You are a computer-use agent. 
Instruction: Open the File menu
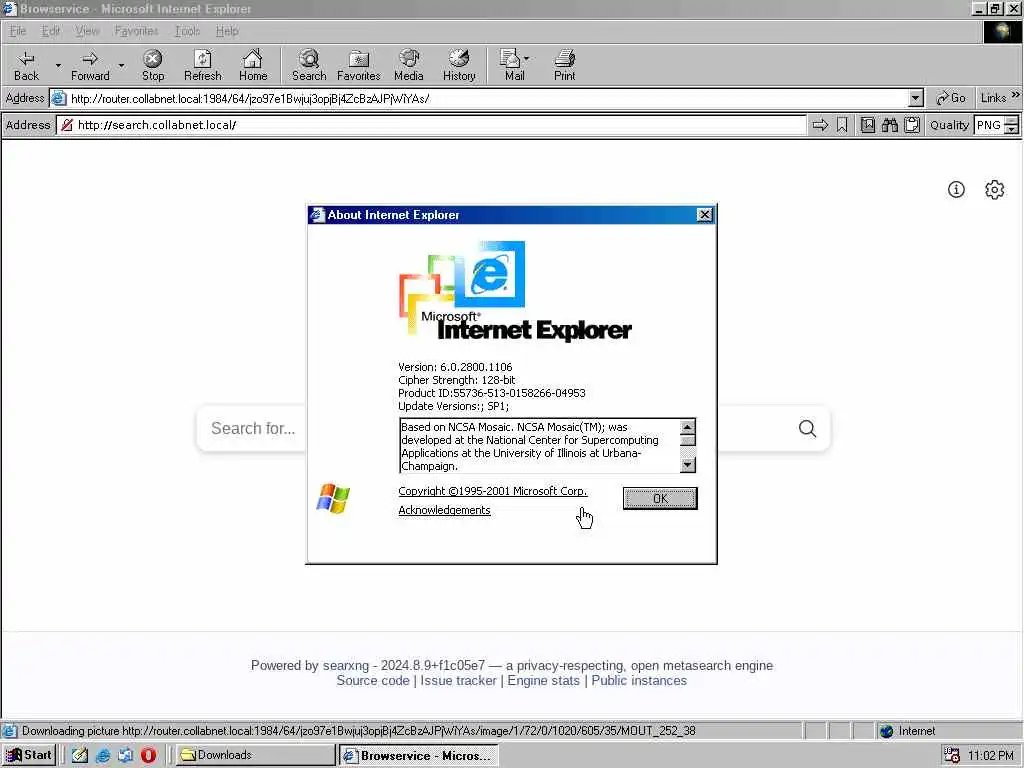[x=18, y=31]
